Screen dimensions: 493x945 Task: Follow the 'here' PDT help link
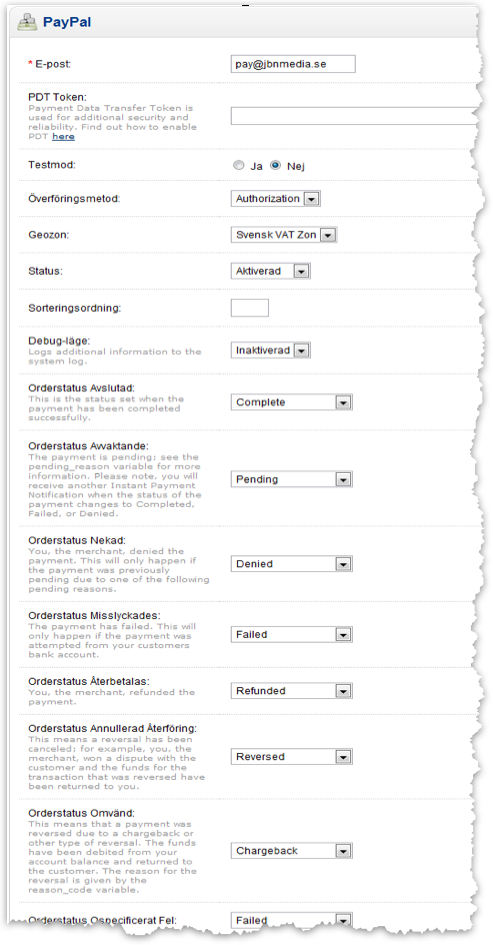[63, 136]
